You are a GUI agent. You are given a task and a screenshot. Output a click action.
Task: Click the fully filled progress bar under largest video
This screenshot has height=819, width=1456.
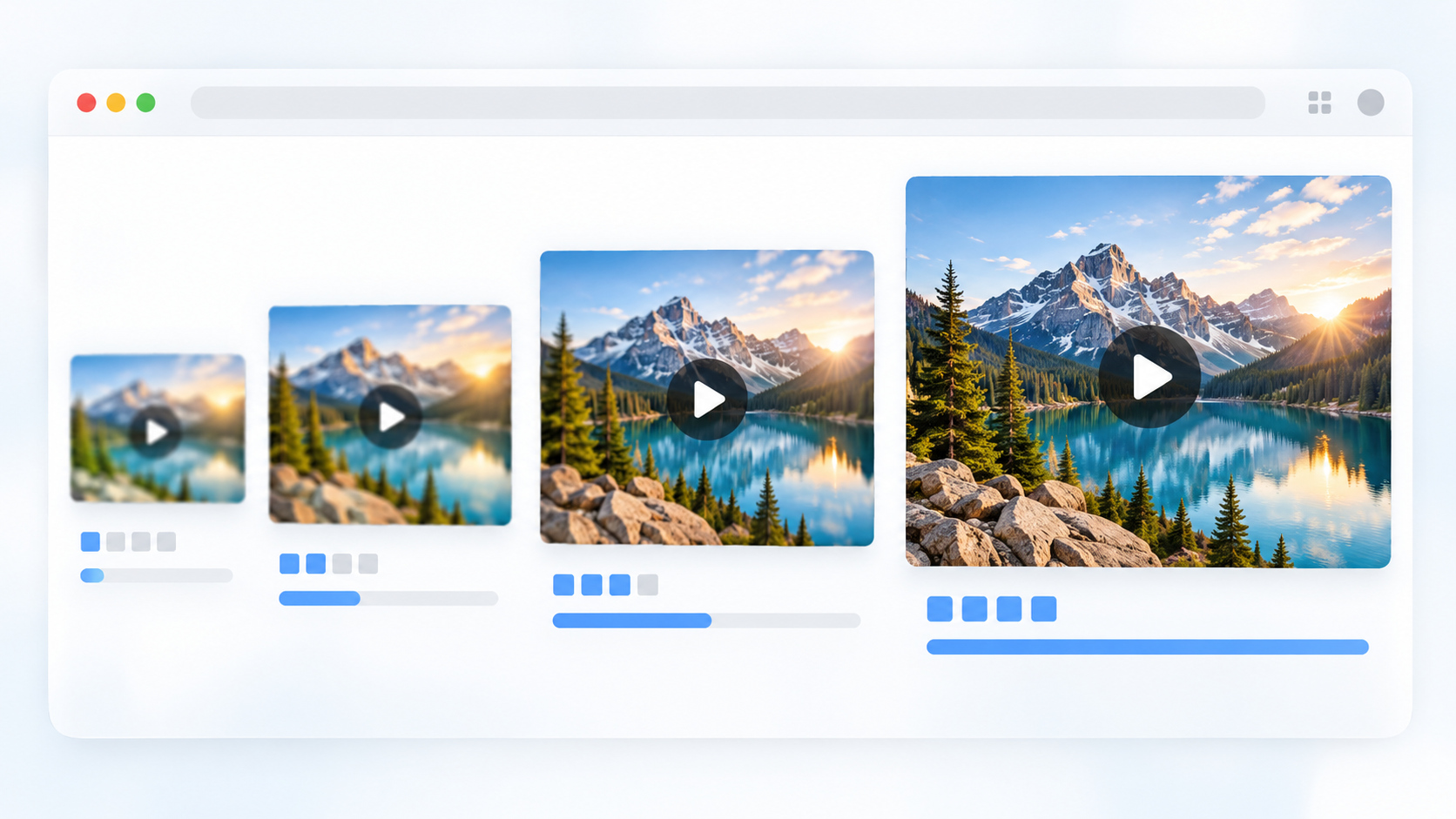pos(1148,647)
